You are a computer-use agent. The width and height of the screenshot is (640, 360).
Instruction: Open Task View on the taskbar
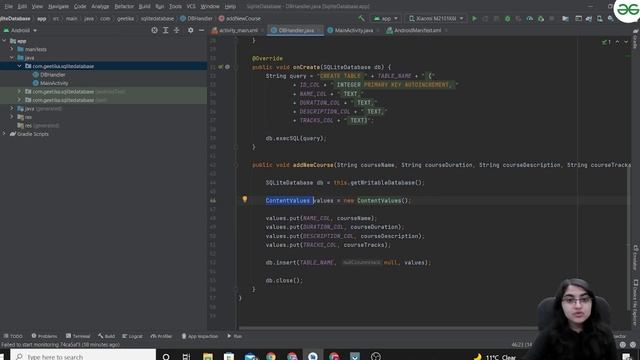(186, 356)
